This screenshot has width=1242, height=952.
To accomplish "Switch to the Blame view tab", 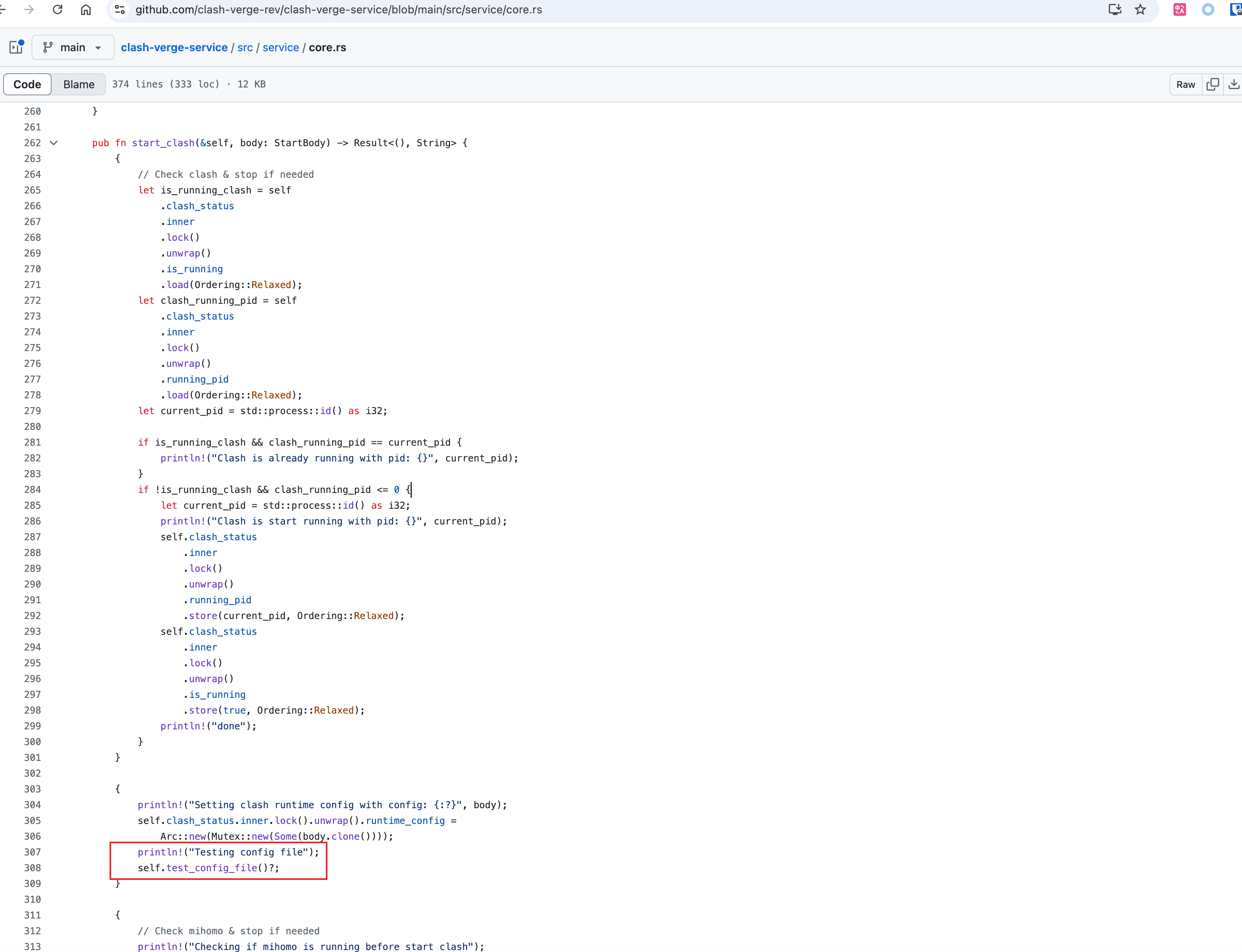I will pos(79,84).
